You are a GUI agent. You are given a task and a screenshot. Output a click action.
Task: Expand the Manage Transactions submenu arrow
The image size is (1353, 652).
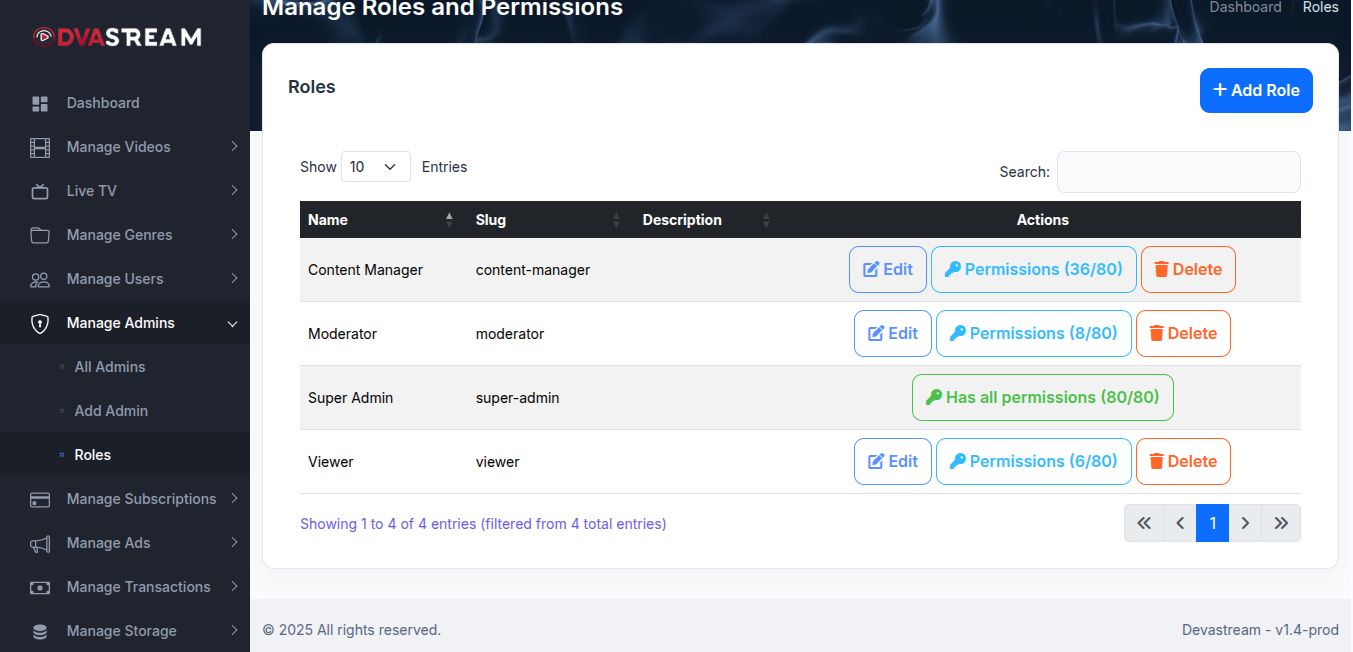(x=233, y=587)
